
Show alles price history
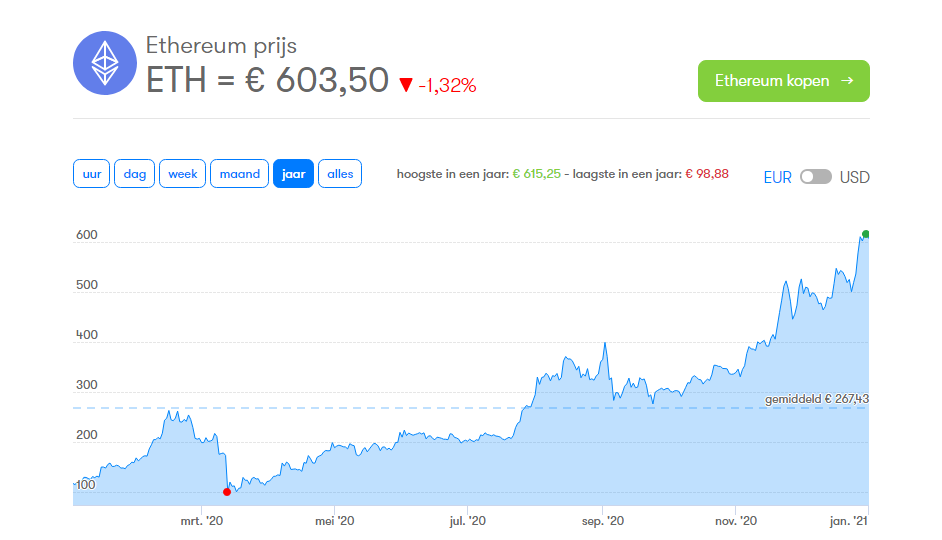click(340, 174)
